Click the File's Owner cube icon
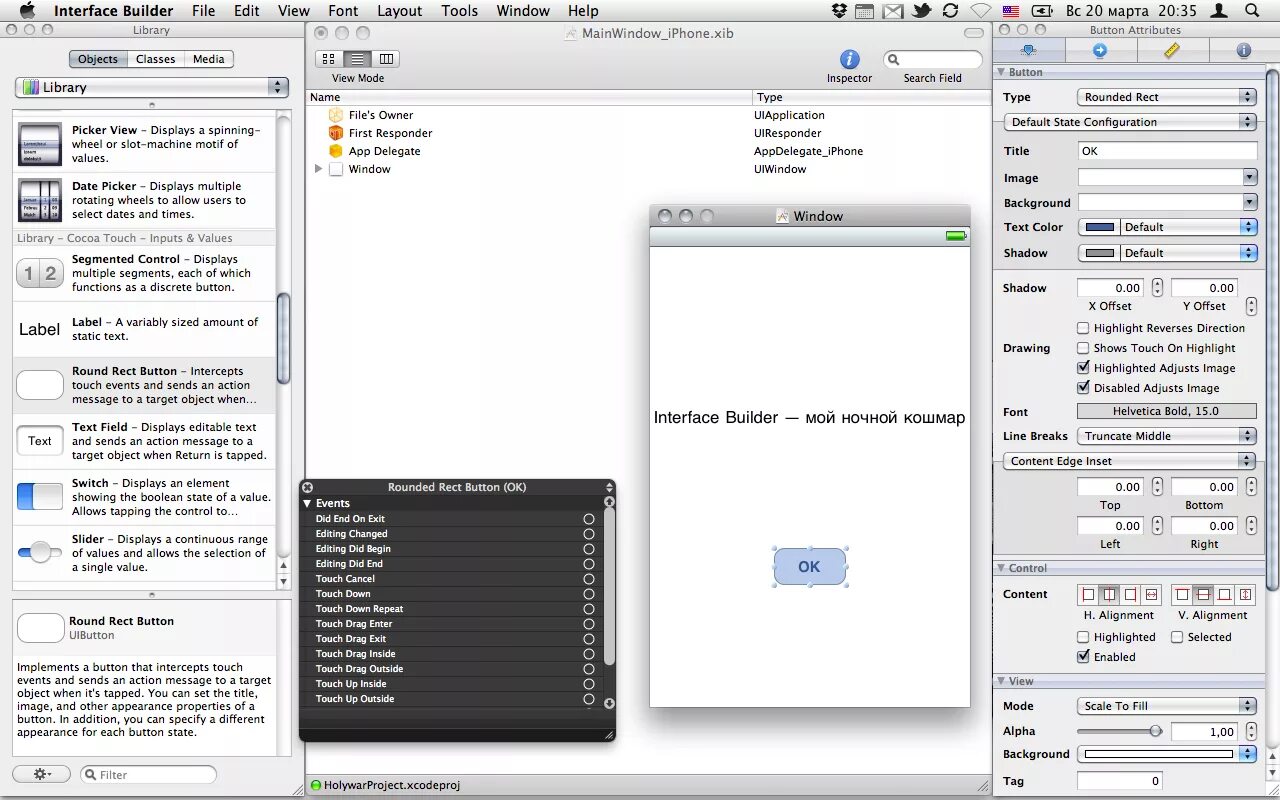 click(336, 115)
